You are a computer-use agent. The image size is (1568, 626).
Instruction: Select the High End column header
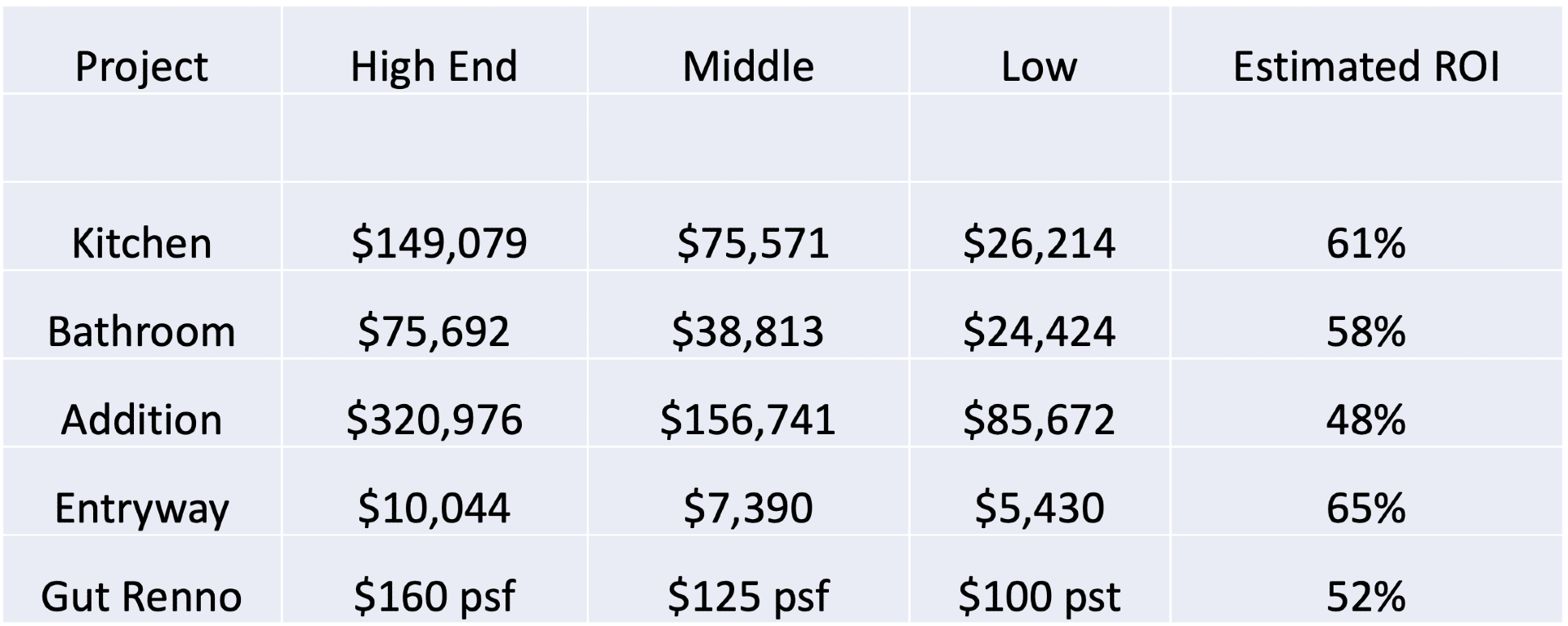pos(434,66)
